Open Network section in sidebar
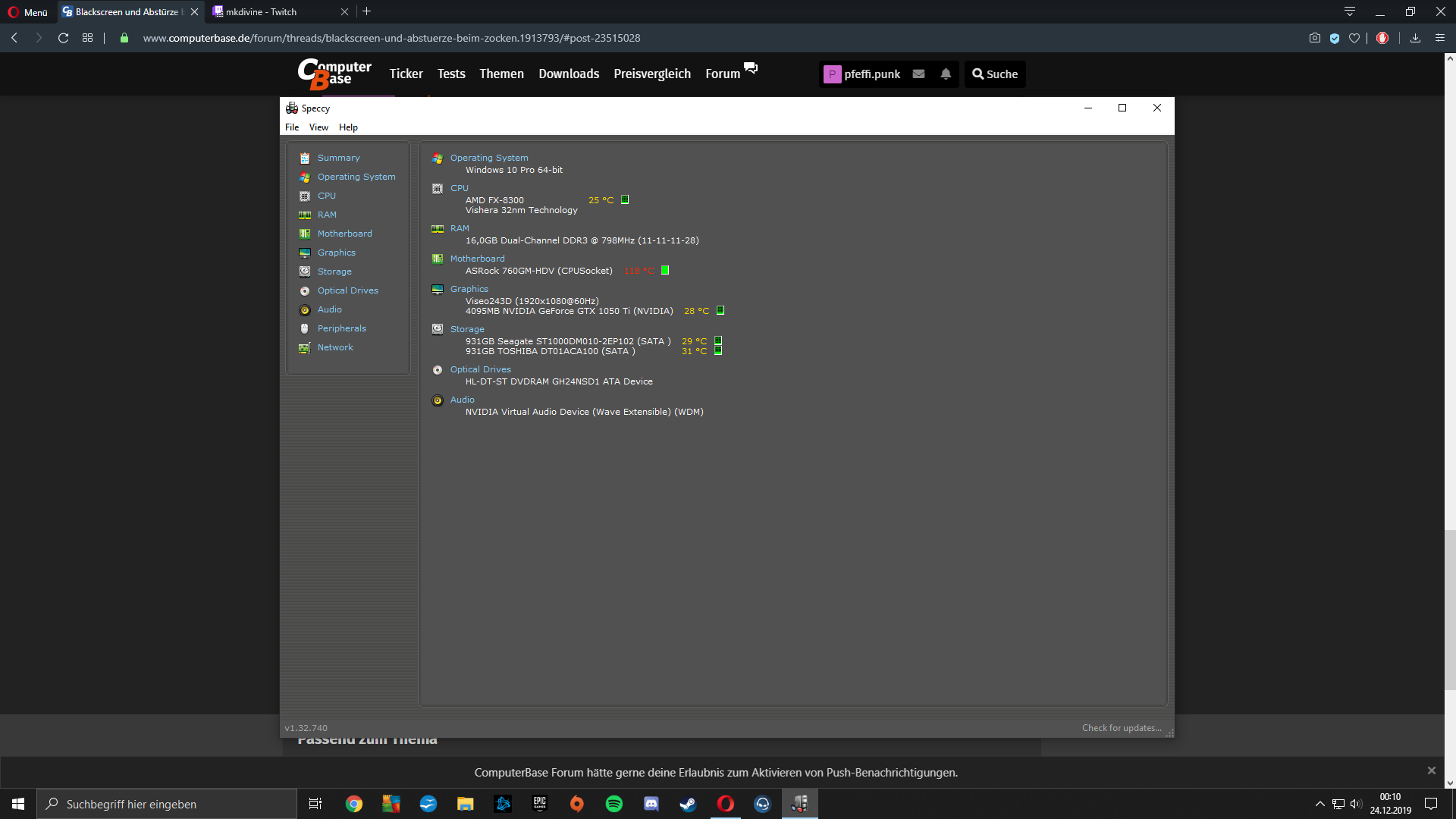 point(335,347)
